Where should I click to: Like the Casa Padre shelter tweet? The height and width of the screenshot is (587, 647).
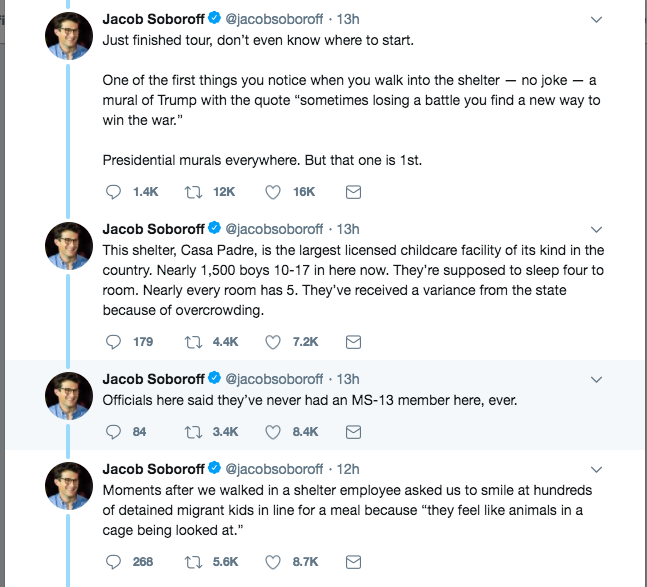pyautogui.click(x=273, y=341)
